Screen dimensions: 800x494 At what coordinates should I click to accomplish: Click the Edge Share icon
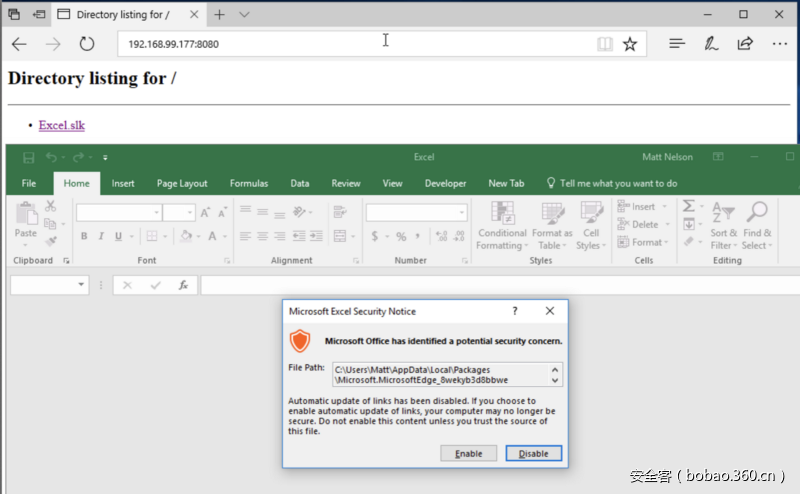coord(745,44)
